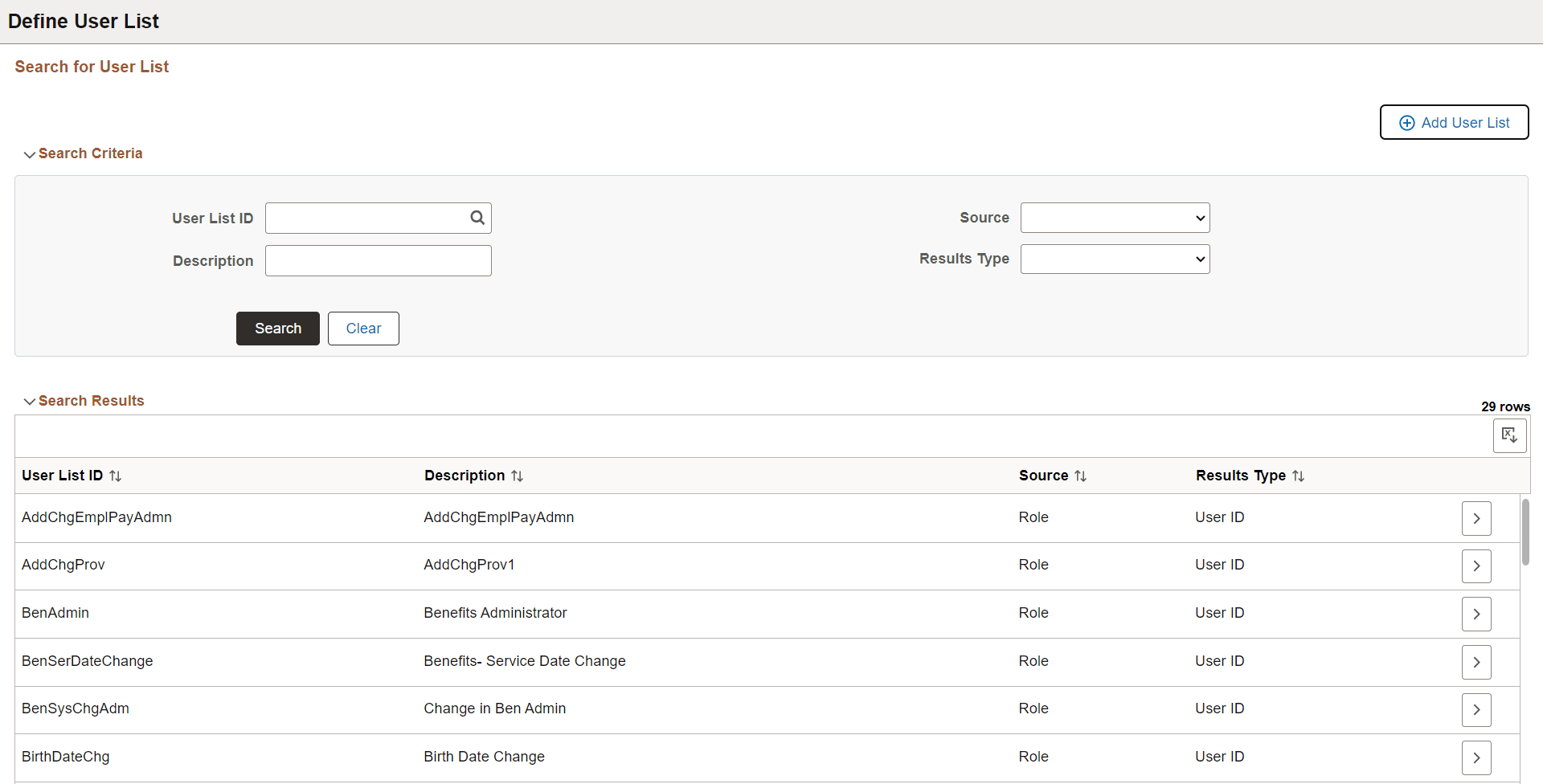Open details arrow for BirthDateChg row
The image size is (1543, 784).
1476,757
